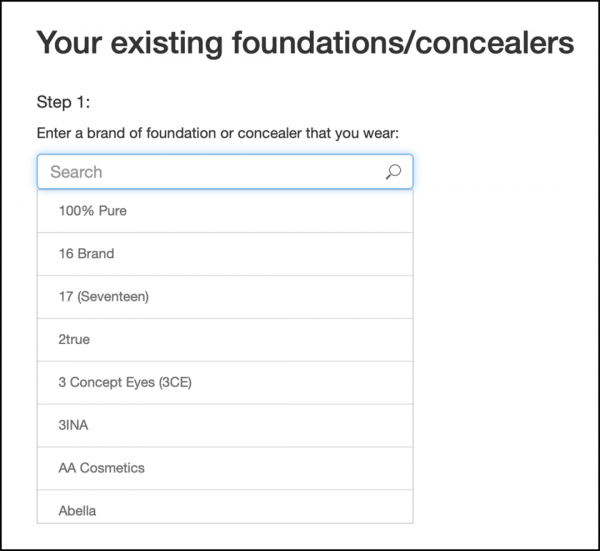Image resolution: width=600 pixels, height=551 pixels.
Task: Submit search using the magnifier icon
Action: point(393,172)
